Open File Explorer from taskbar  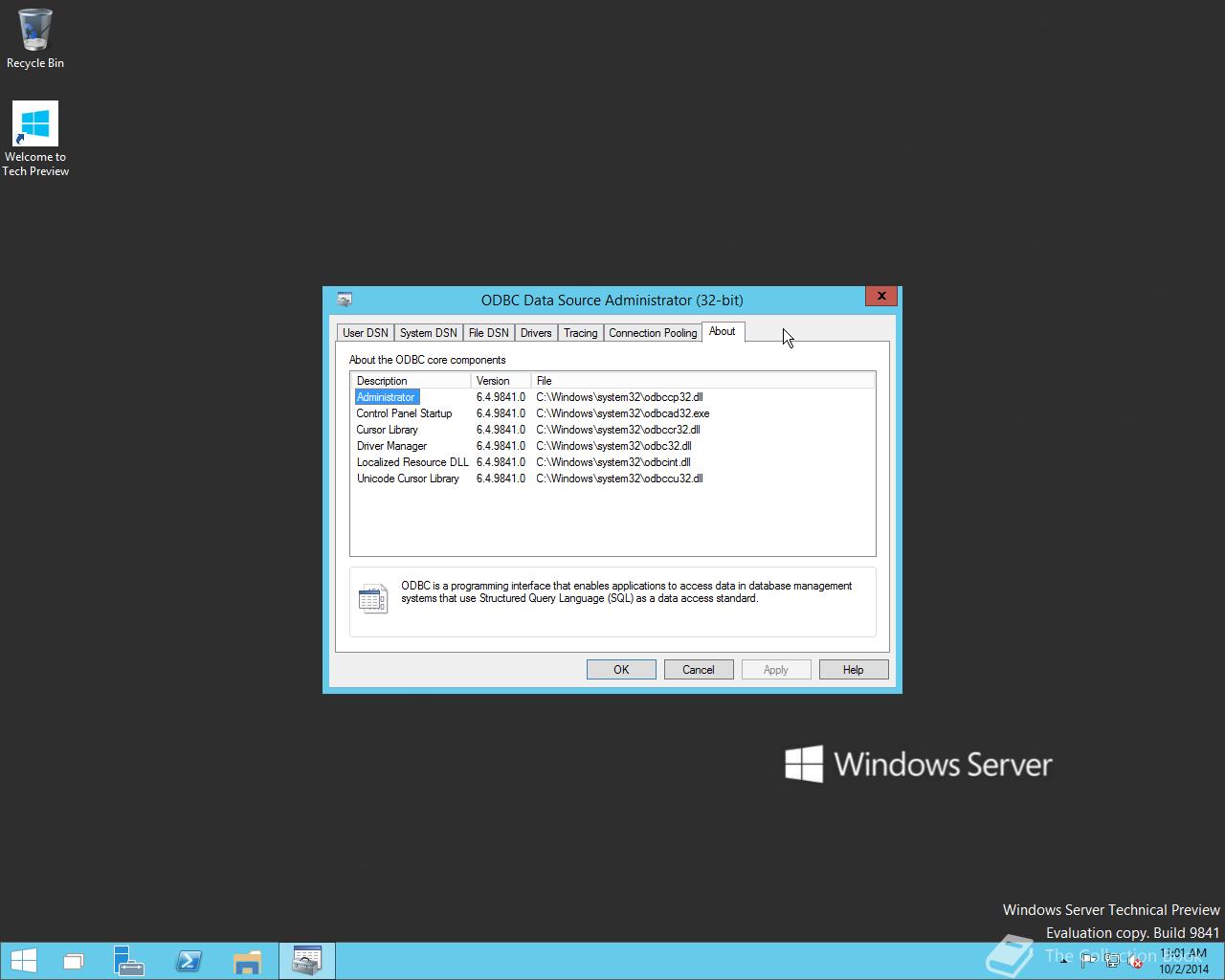click(x=247, y=961)
